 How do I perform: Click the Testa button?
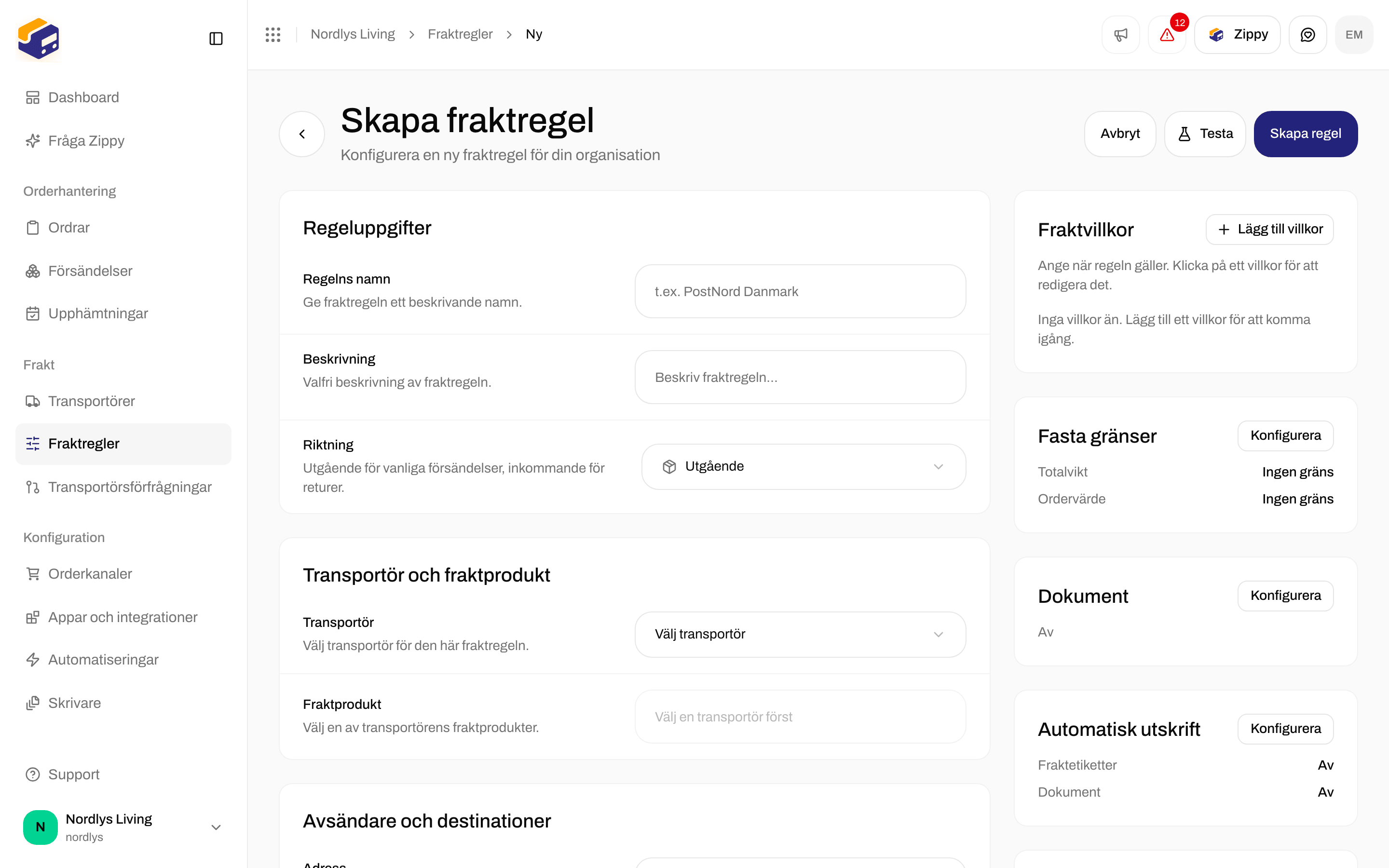1205,134
